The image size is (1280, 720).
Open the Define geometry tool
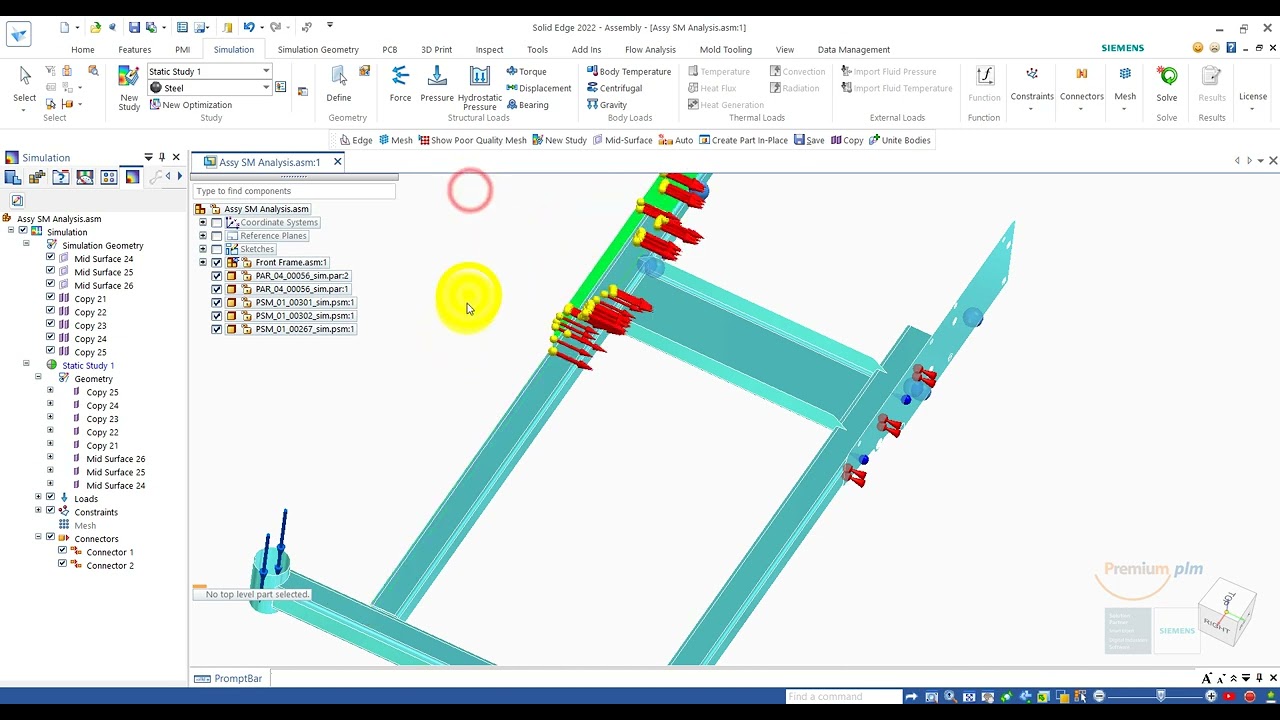(x=339, y=84)
